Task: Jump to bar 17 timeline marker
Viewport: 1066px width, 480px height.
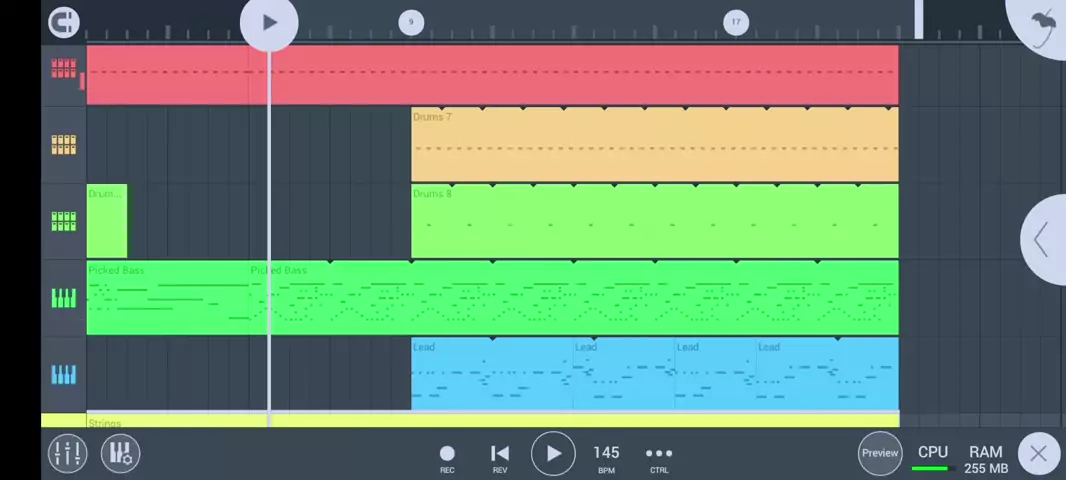Action: point(736,22)
